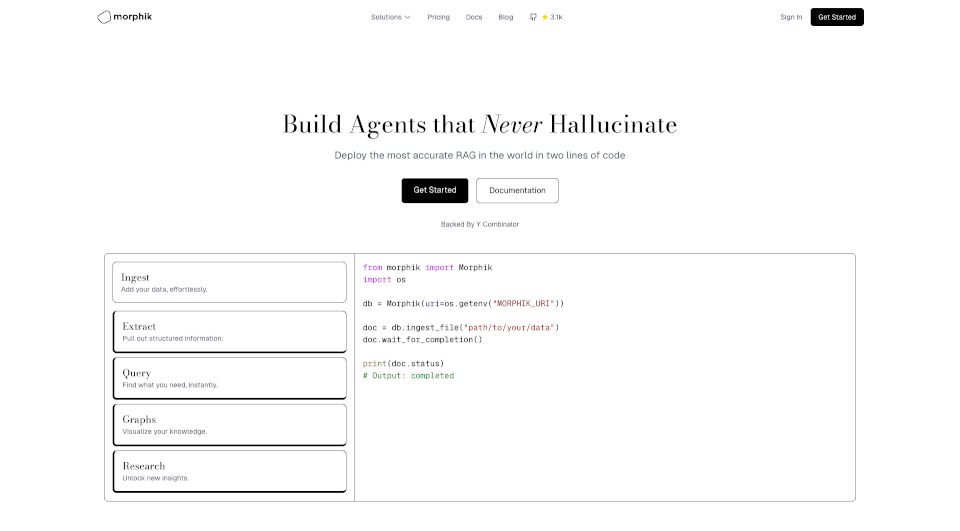Click the morphik brand name text

pos(132,17)
